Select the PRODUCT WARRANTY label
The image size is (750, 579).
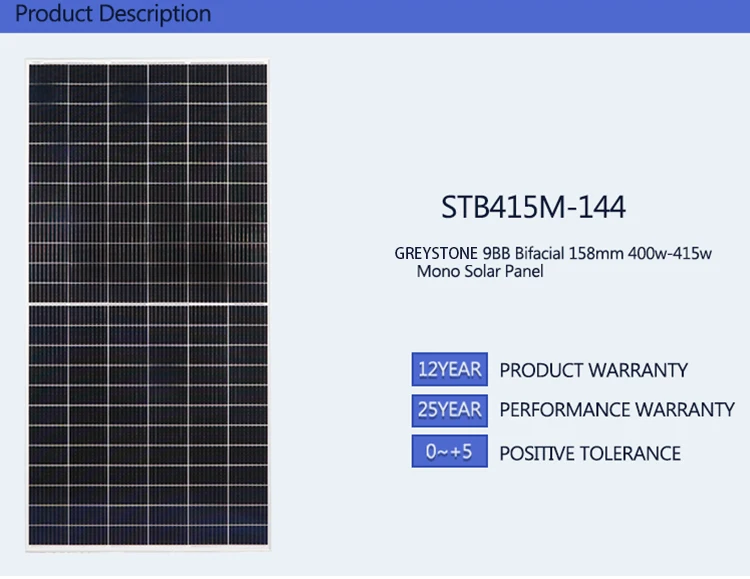coord(593,370)
